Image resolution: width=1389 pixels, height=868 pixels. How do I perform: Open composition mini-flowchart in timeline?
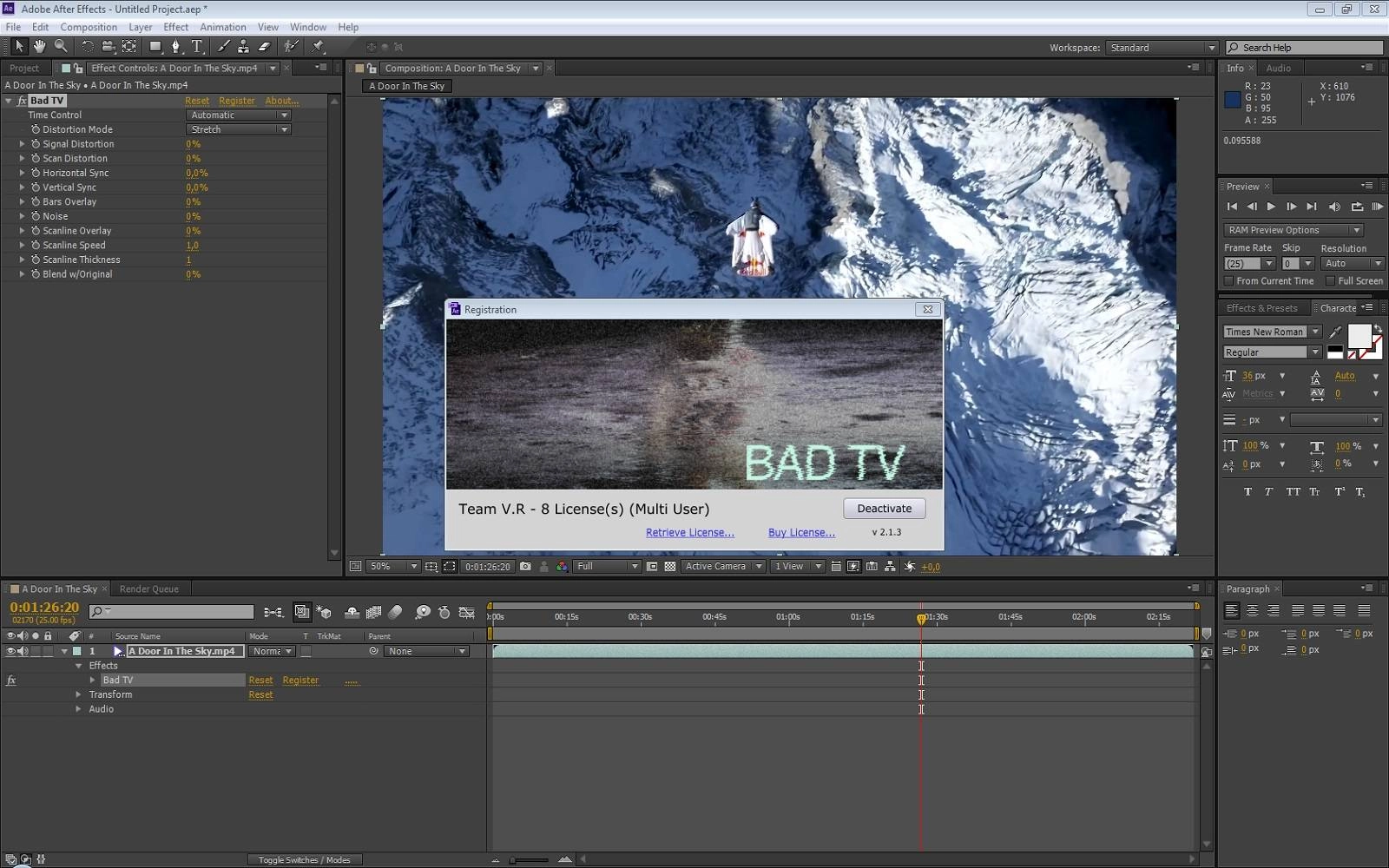click(273, 612)
